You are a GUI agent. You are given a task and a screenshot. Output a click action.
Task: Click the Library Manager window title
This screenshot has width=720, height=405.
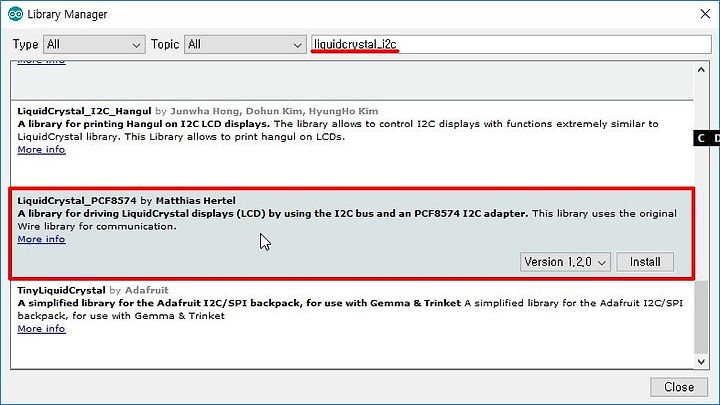tap(67, 14)
